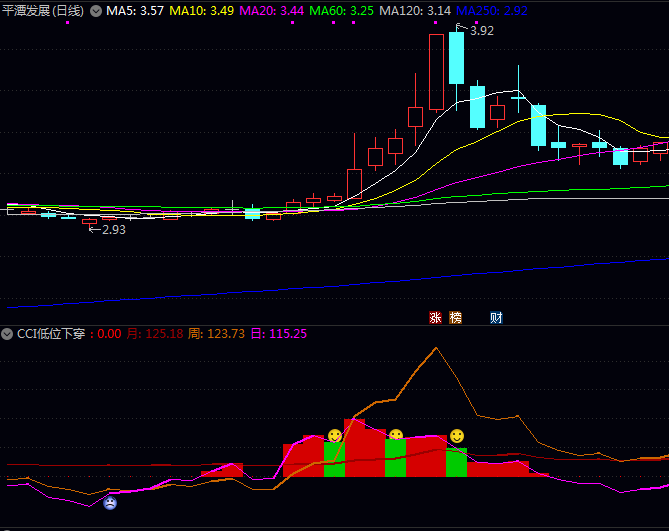Viewport: 669px width, 531px height.
Task: Open the MA indicator dropdown arrow
Action: (x=96, y=11)
